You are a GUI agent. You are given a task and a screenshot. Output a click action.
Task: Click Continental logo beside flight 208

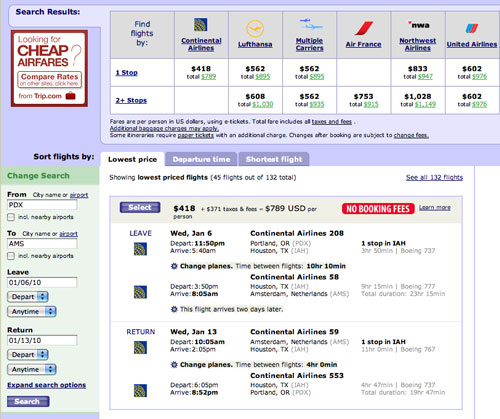pos(140,249)
